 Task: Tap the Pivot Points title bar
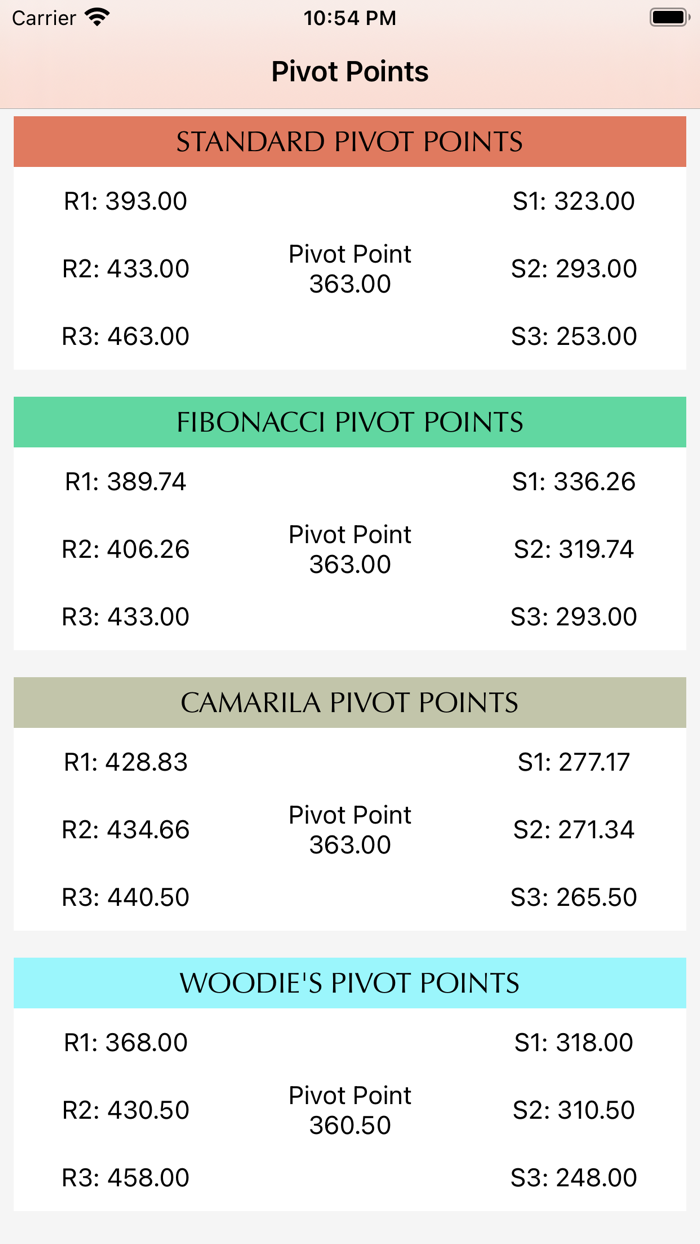pos(349,71)
